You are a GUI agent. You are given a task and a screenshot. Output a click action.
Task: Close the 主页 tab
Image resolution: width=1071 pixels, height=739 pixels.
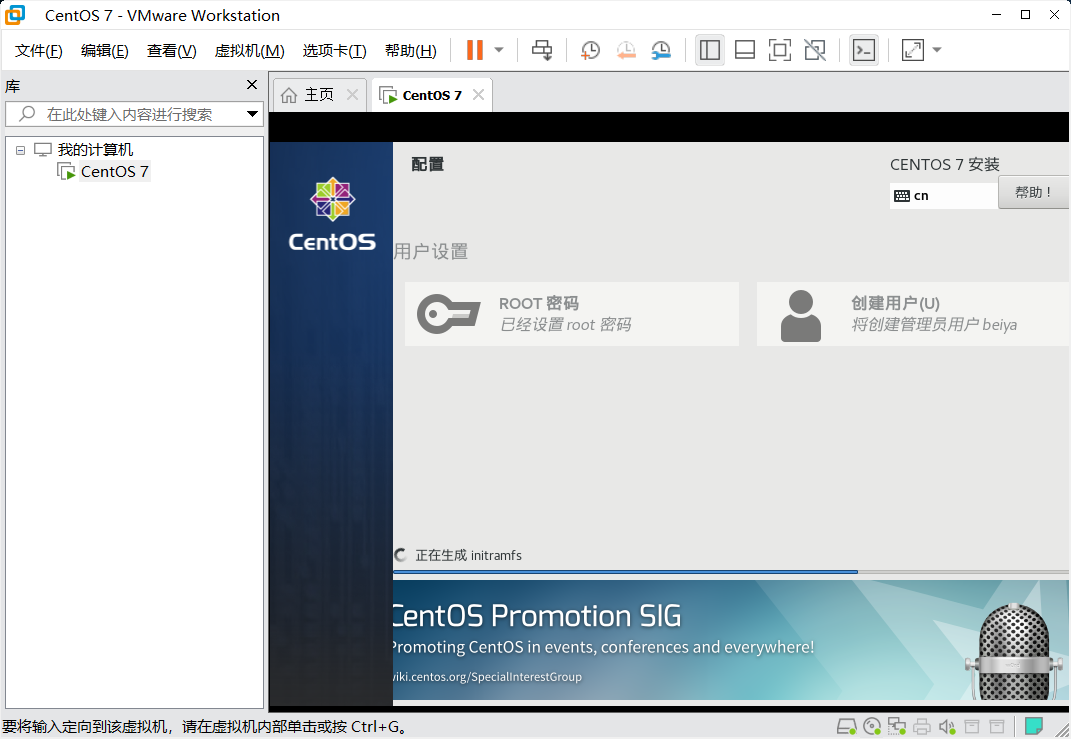[352, 95]
